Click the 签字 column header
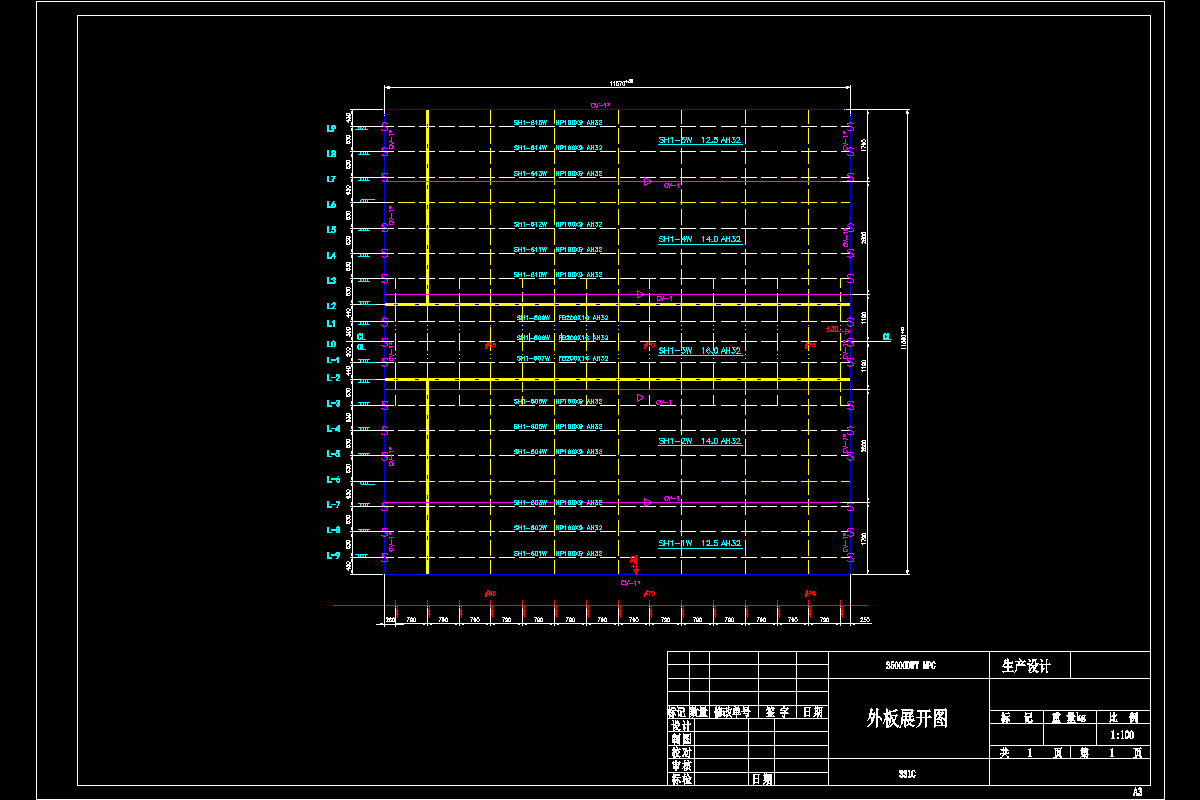 pos(779,713)
